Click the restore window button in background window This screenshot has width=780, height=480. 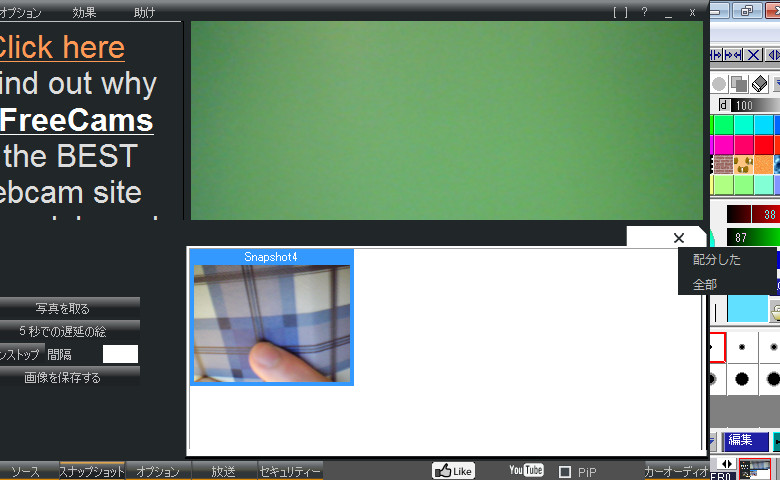click(747, 10)
